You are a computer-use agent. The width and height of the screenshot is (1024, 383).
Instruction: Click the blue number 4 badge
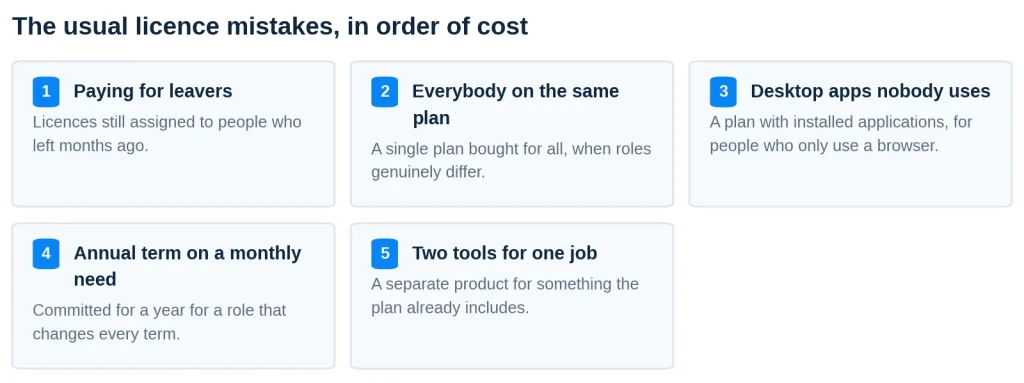coord(46,254)
